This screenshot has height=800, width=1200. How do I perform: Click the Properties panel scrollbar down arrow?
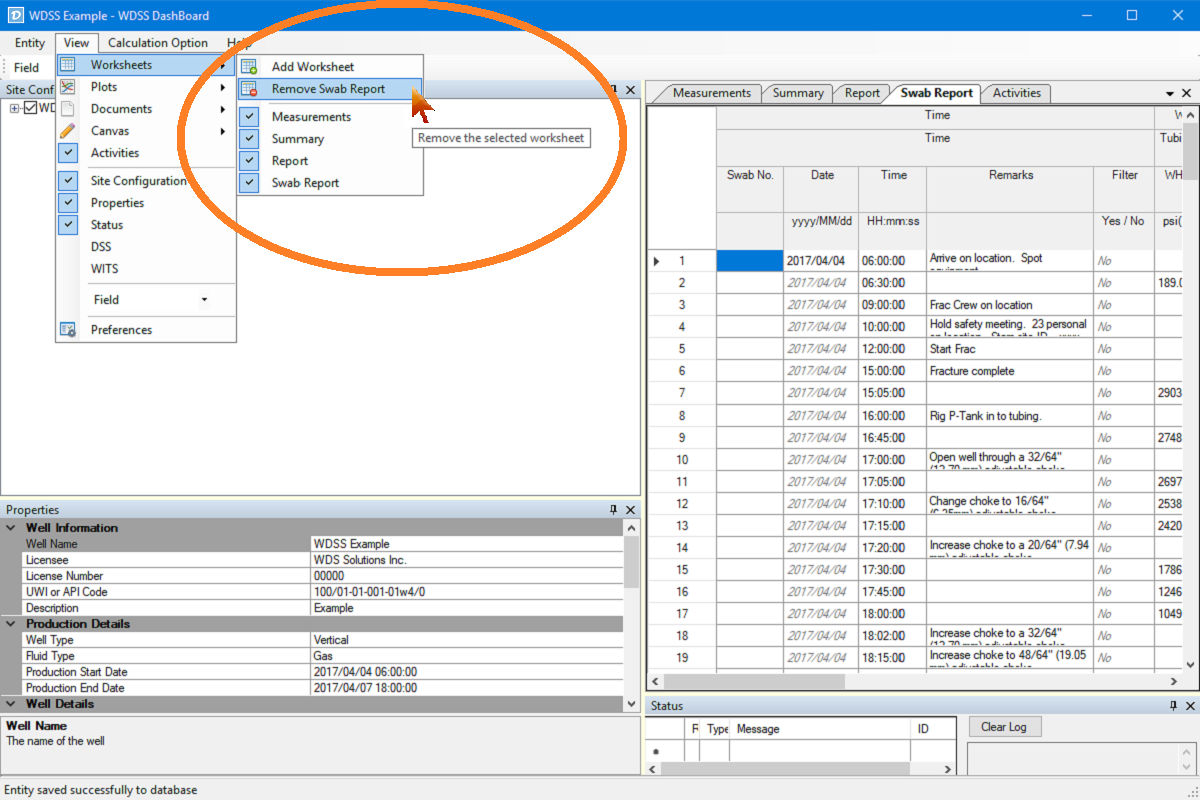click(x=631, y=704)
